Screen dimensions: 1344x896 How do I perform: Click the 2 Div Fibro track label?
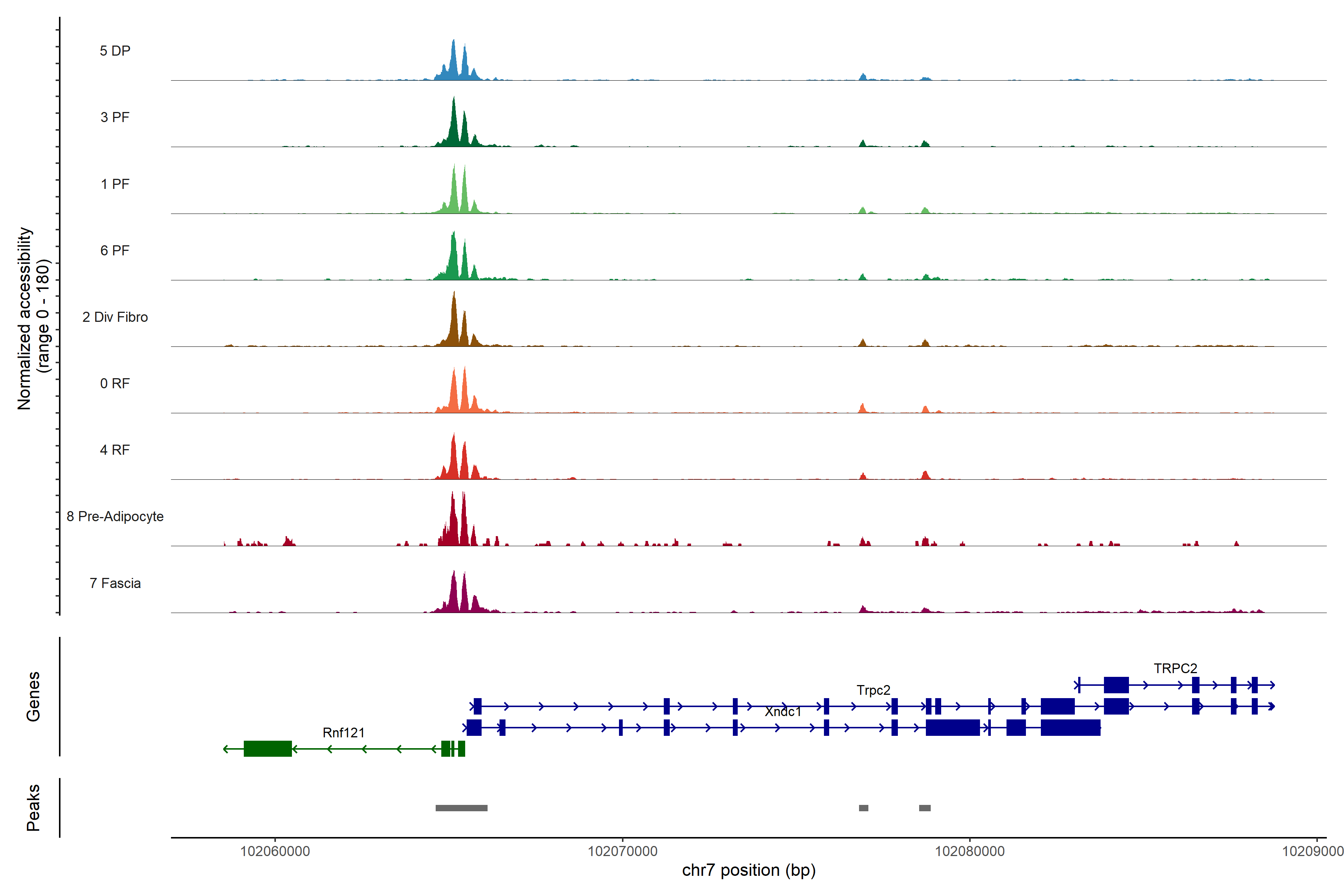(115, 317)
